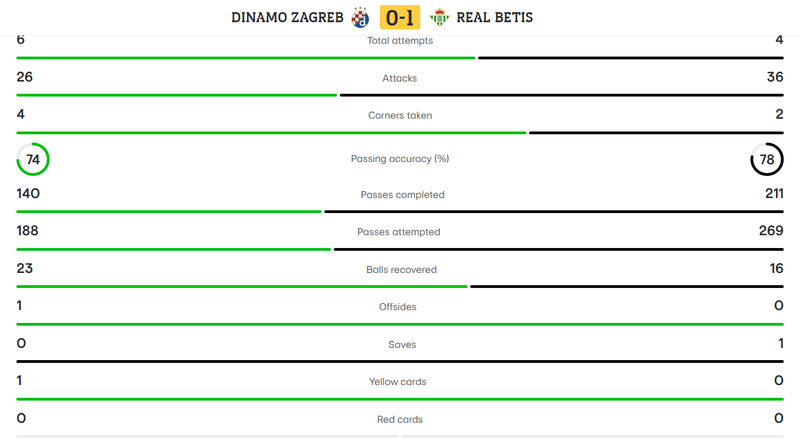Click the black 78 passing accuracy circle
800x440 pixels.
point(767,159)
